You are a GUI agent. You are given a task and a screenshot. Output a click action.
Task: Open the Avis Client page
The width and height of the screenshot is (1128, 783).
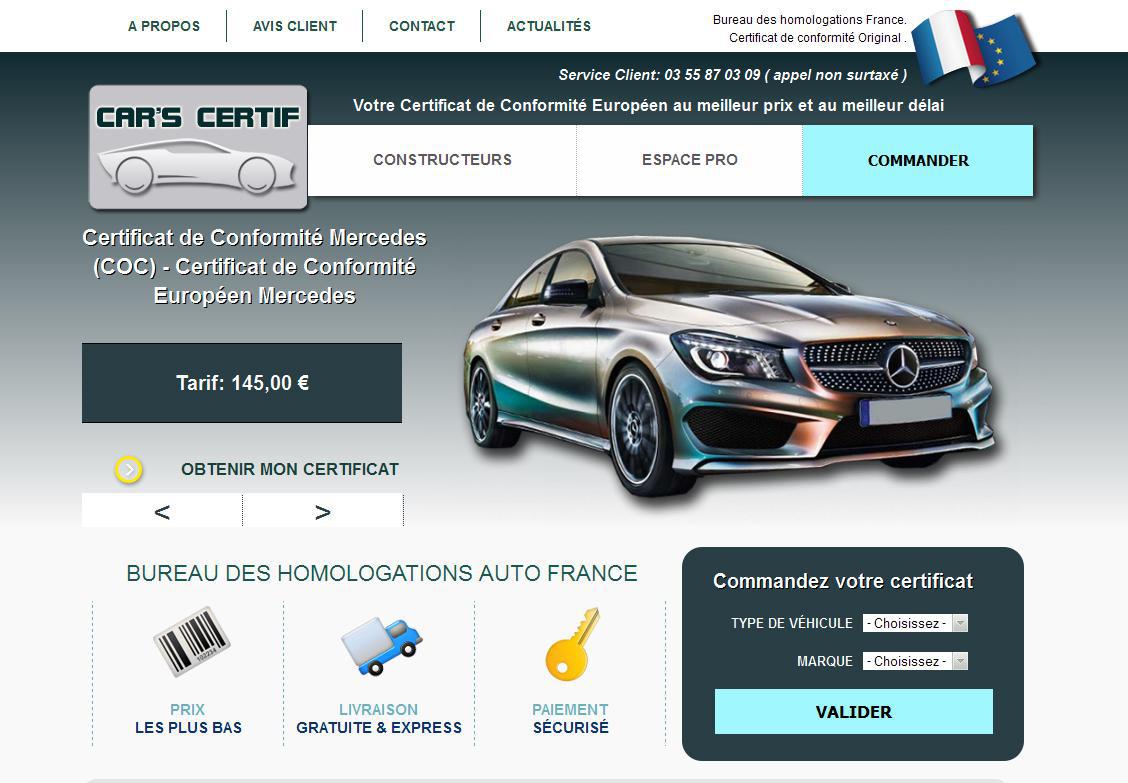click(x=295, y=26)
